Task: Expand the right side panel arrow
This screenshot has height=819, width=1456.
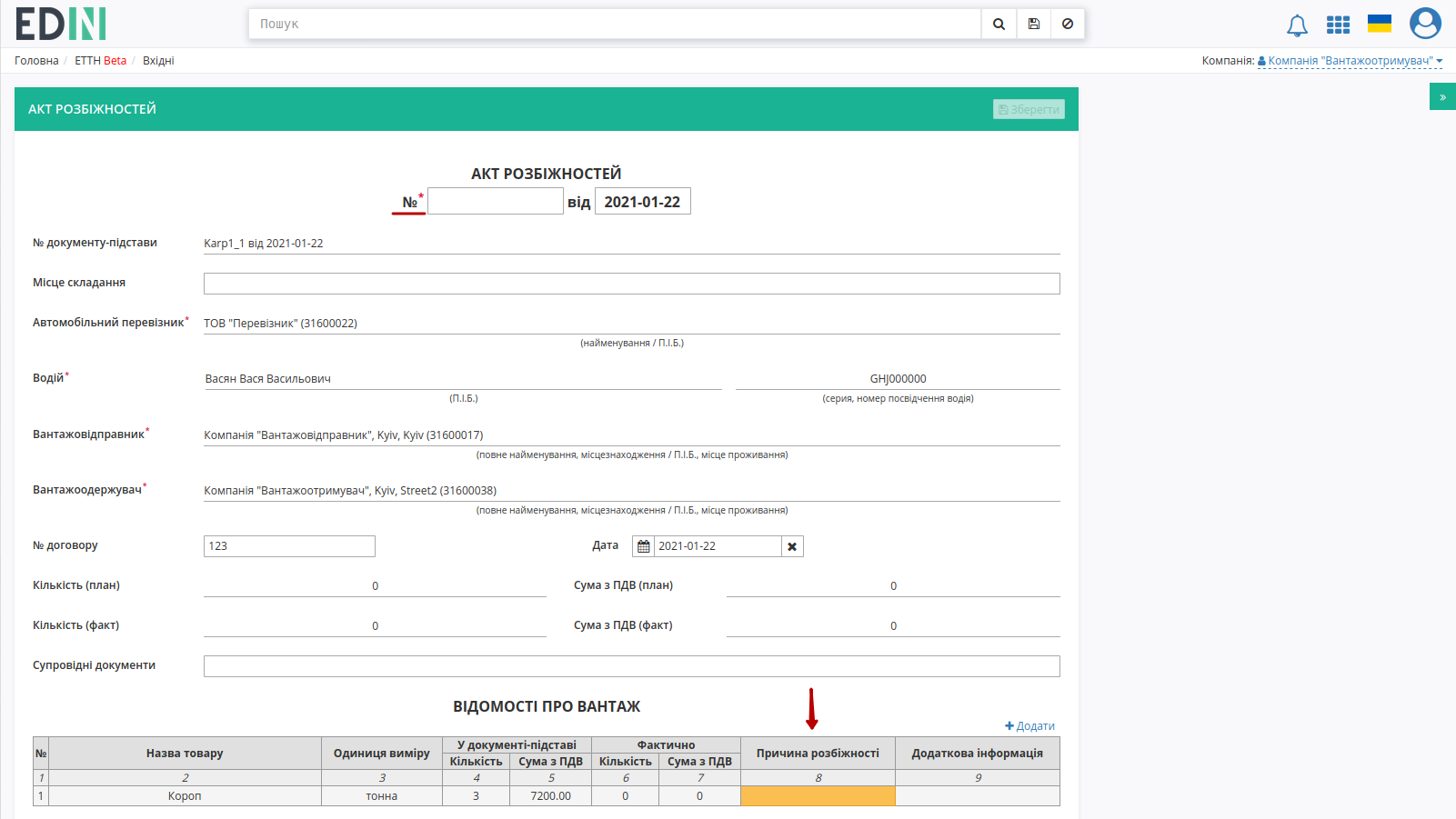Action: [1442, 96]
